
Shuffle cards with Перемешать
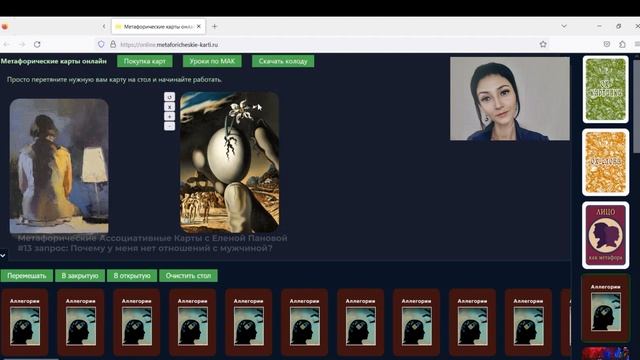point(27,276)
